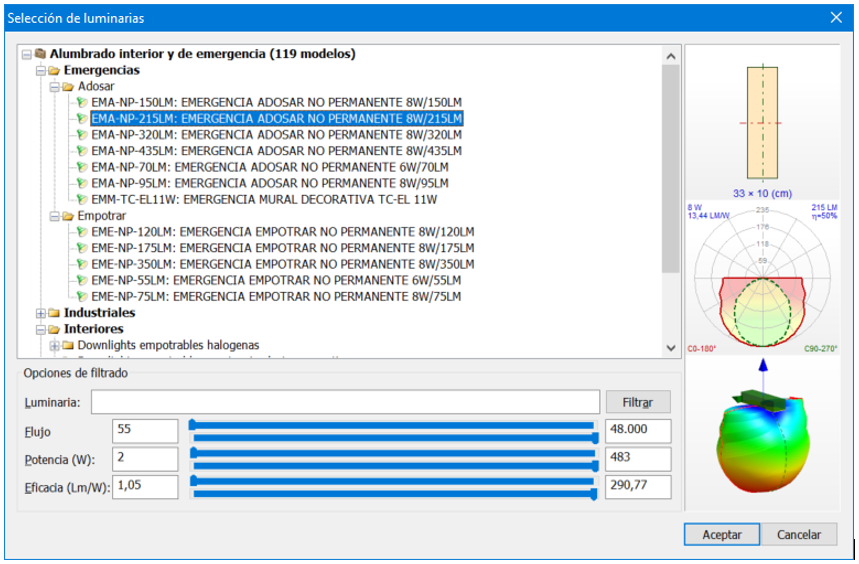Screen dimensions: 859x564
Task: Expand the Industriales tree node
Action: coord(40,313)
